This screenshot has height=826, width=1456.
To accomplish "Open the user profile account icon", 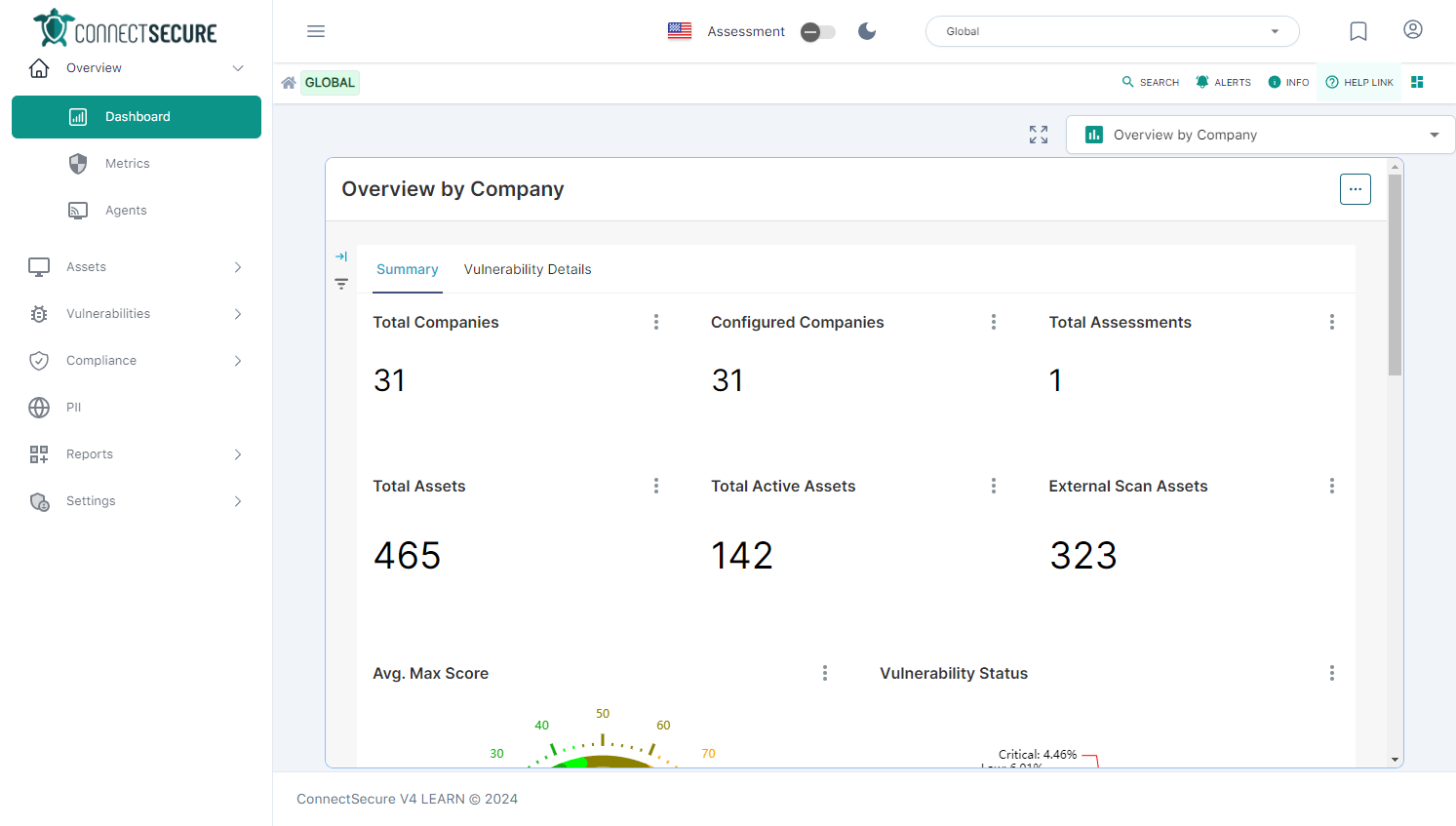I will (x=1412, y=30).
